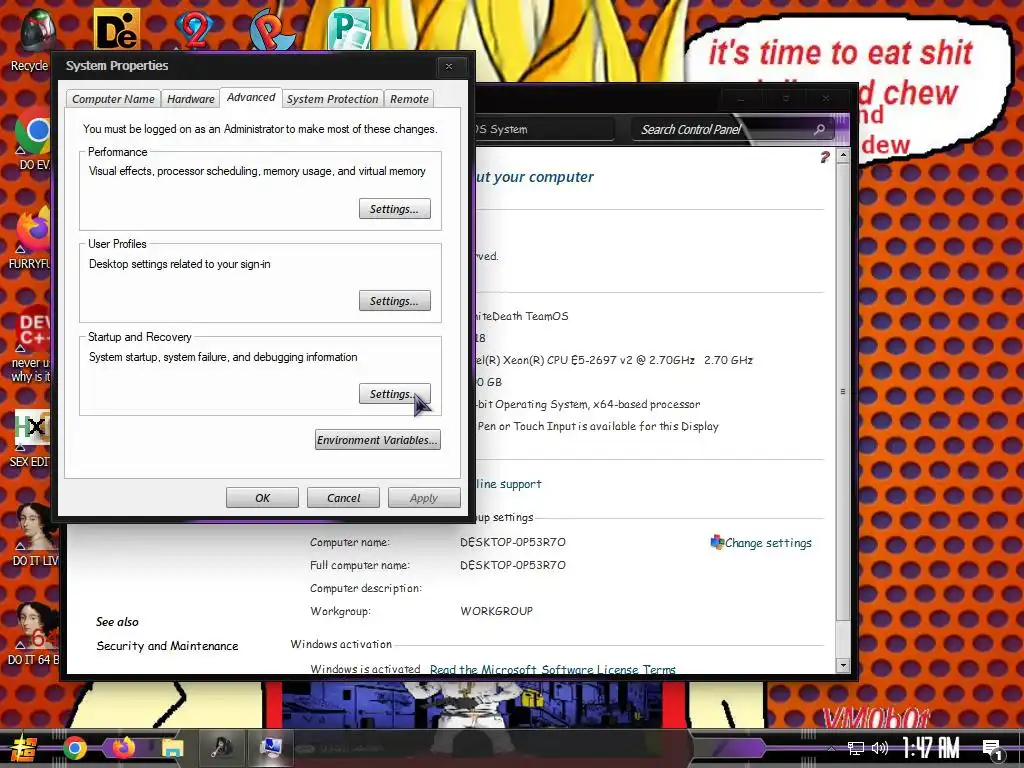
Task: Switch to the System control panel taskbar icon
Action: coord(270,748)
